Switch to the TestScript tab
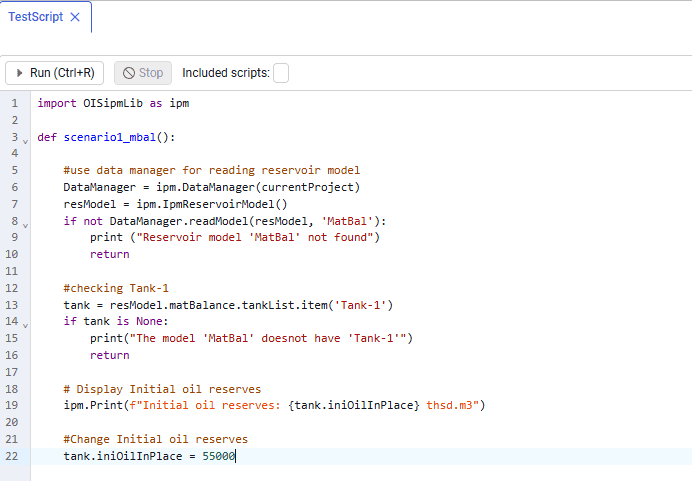Screen dimensions: 692x481 (x=36, y=17)
